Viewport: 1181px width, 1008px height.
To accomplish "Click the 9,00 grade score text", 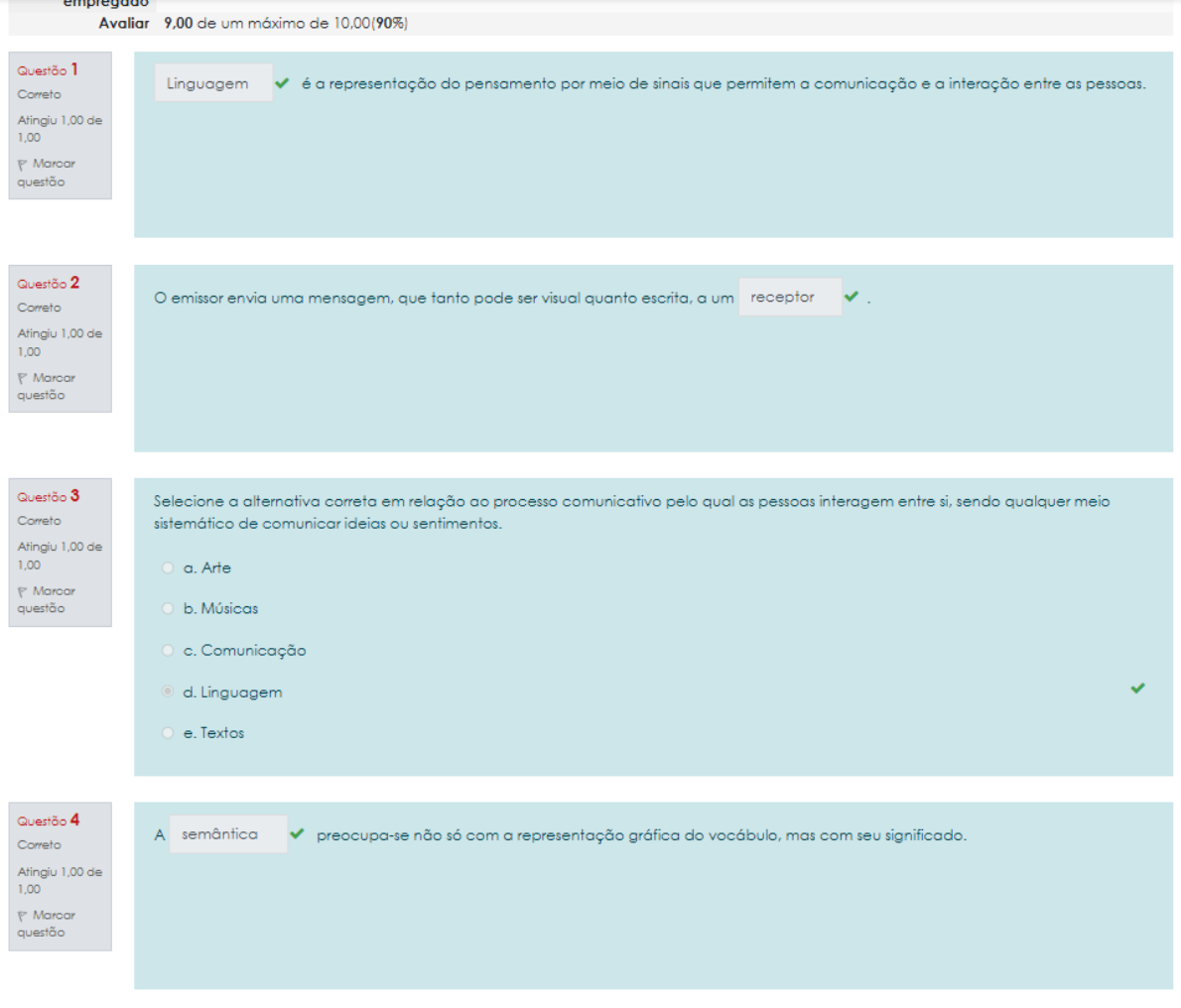I will (179, 23).
